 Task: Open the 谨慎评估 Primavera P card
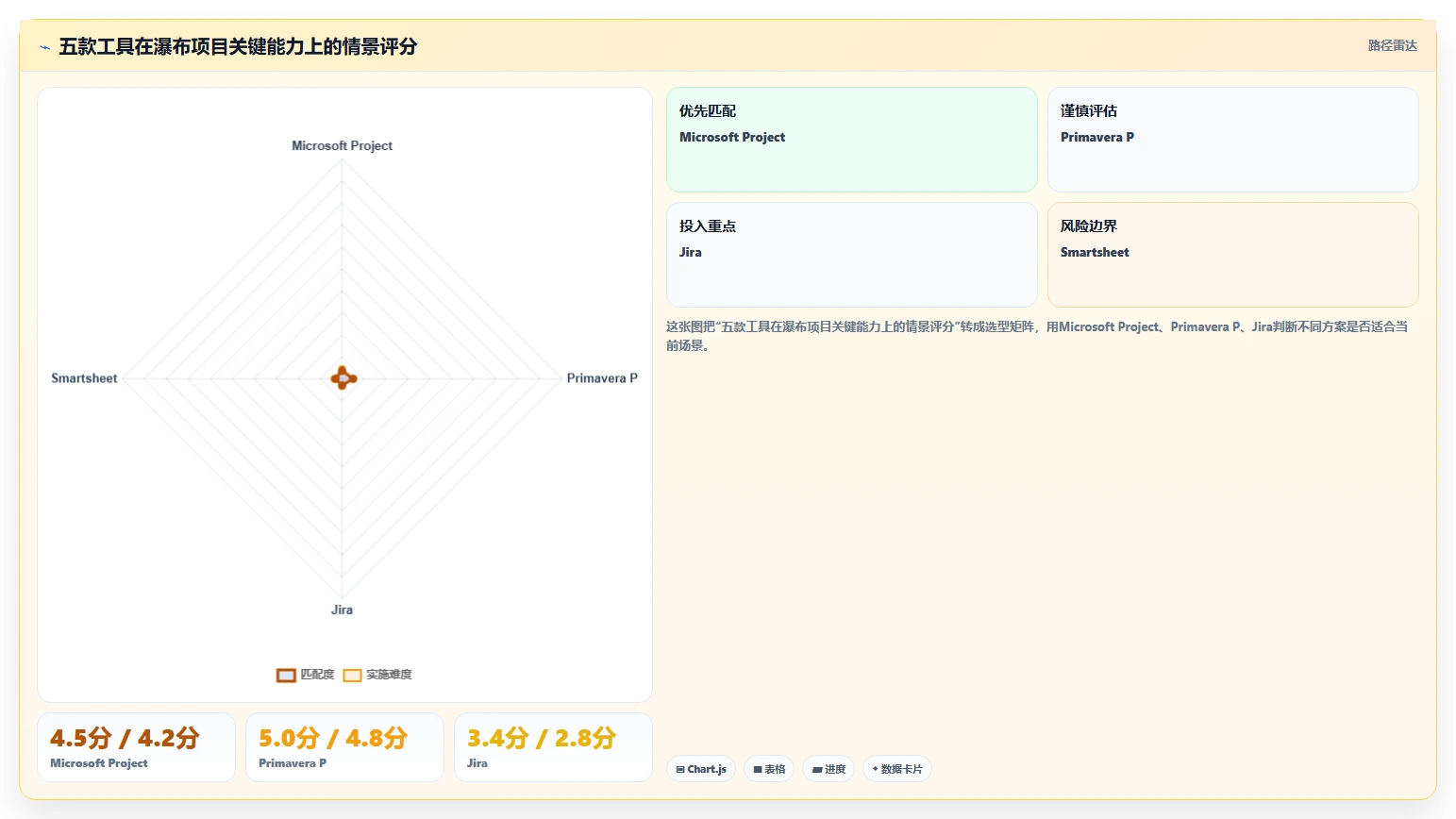[1232, 140]
